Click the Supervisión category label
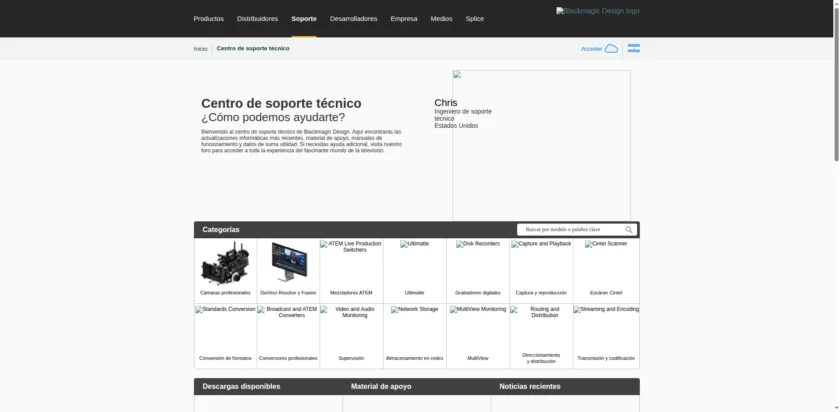The width and height of the screenshot is (840, 412). pyautogui.click(x=351, y=358)
